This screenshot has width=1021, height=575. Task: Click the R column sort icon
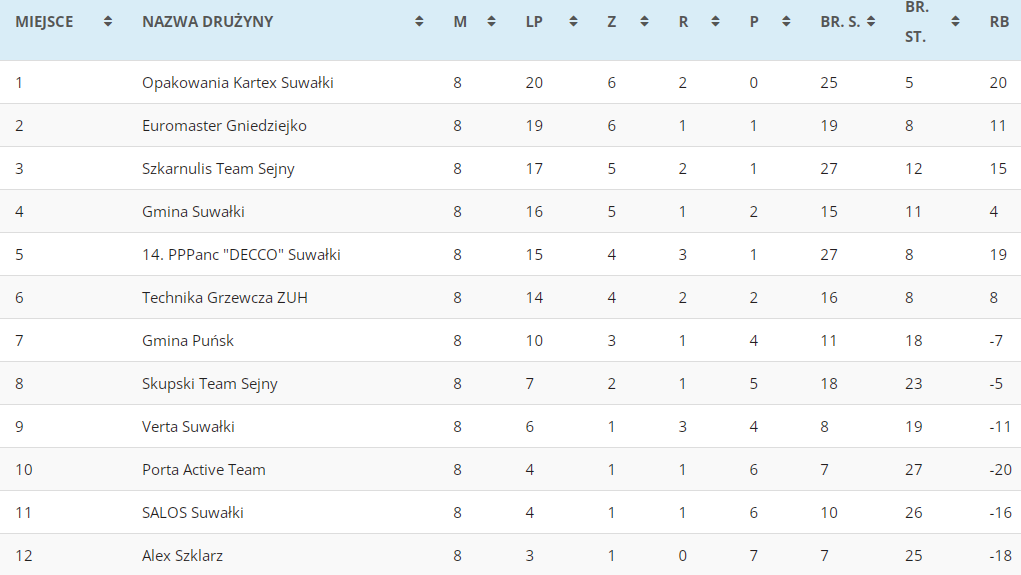[x=717, y=22]
